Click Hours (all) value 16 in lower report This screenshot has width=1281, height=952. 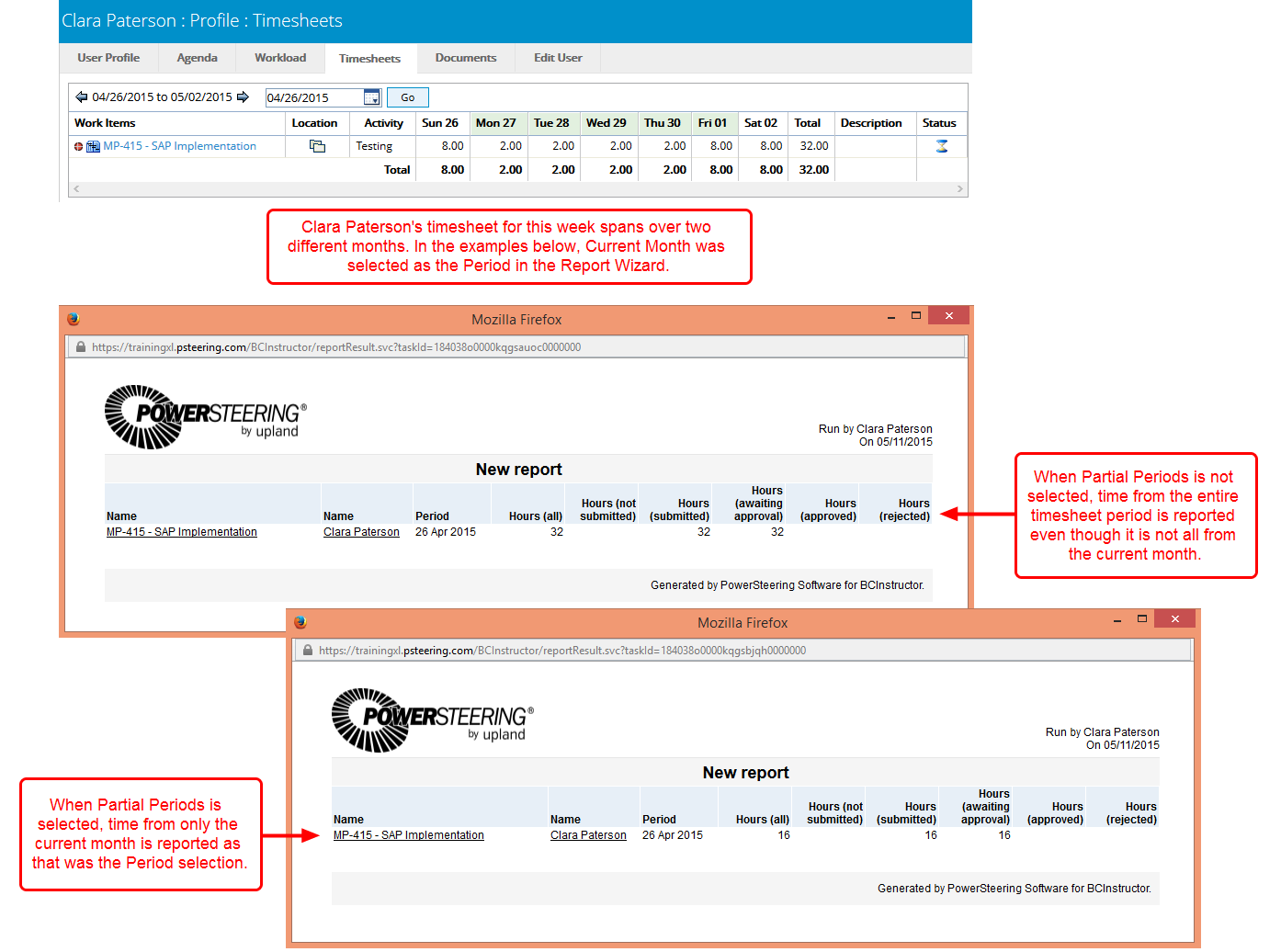point(784,835)
